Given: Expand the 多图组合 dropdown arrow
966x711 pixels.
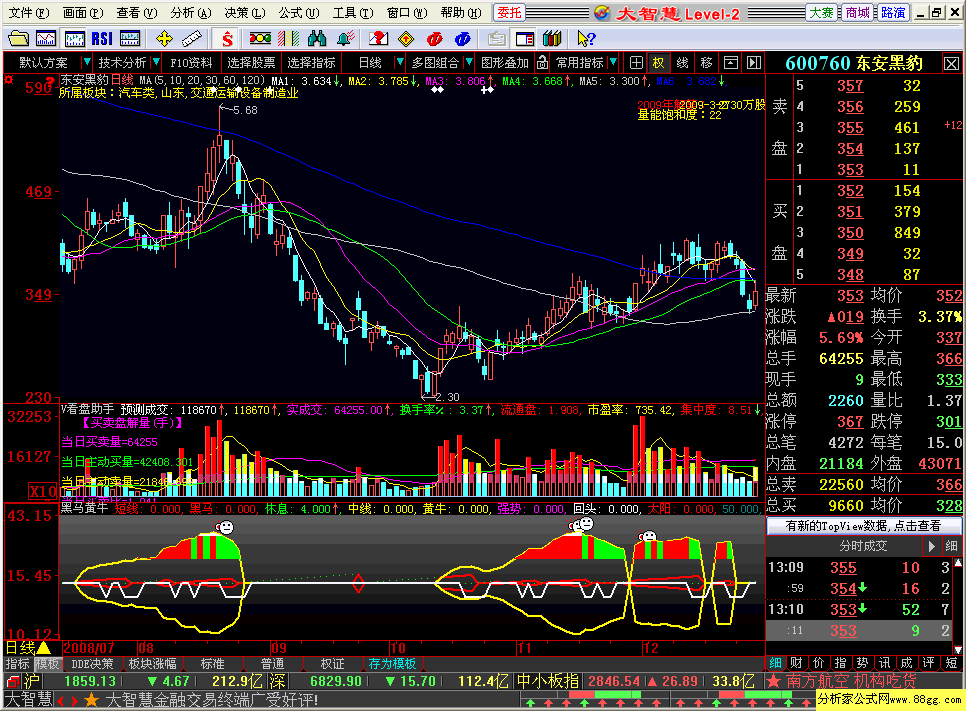Looking at the screenshot, I should [469, 62].
